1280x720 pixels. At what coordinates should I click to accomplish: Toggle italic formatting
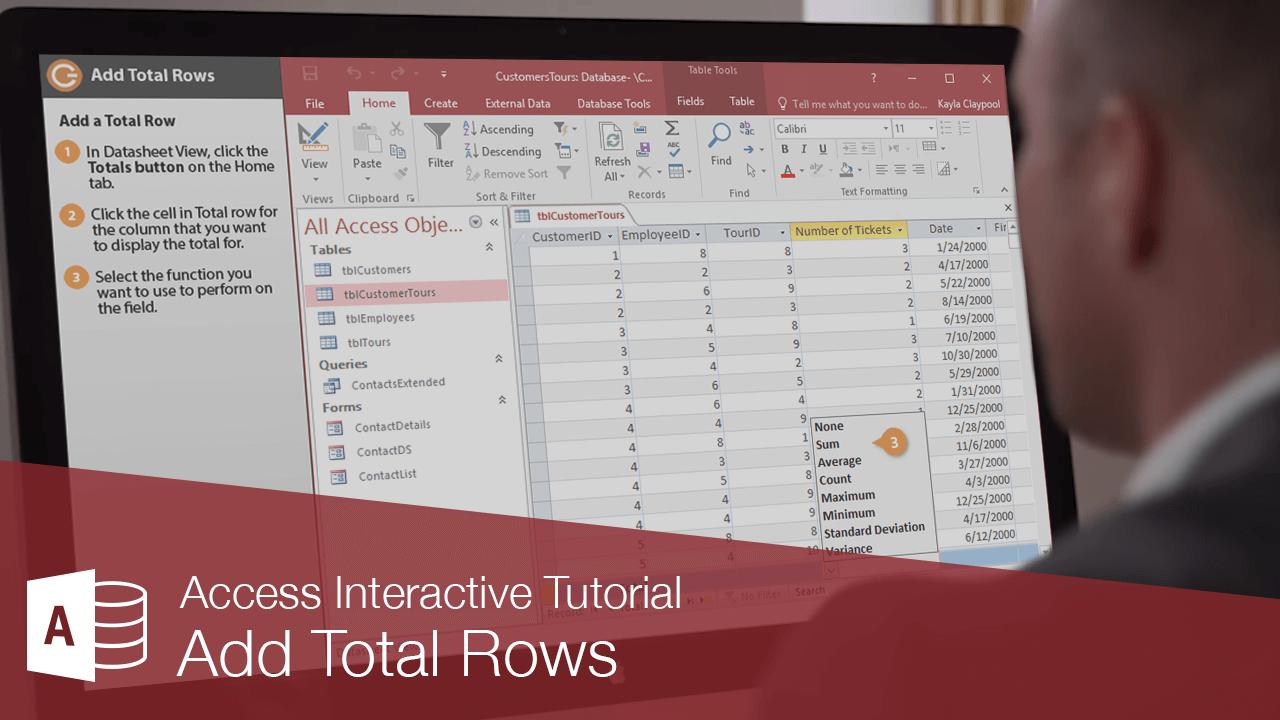[x=803, y=149]
